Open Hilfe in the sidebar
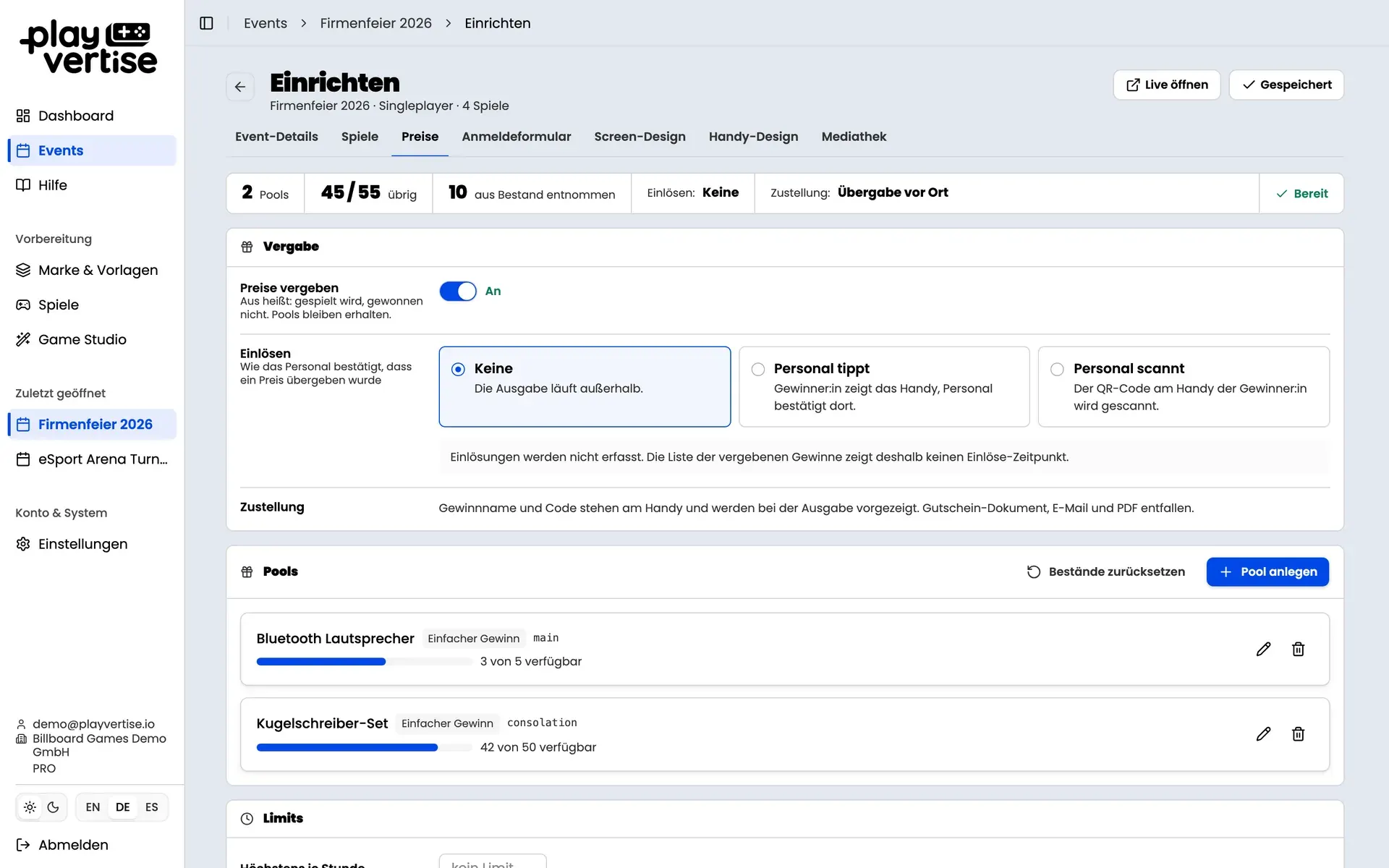The width and height of the screenshot is (1389, 868). (92, 185)
